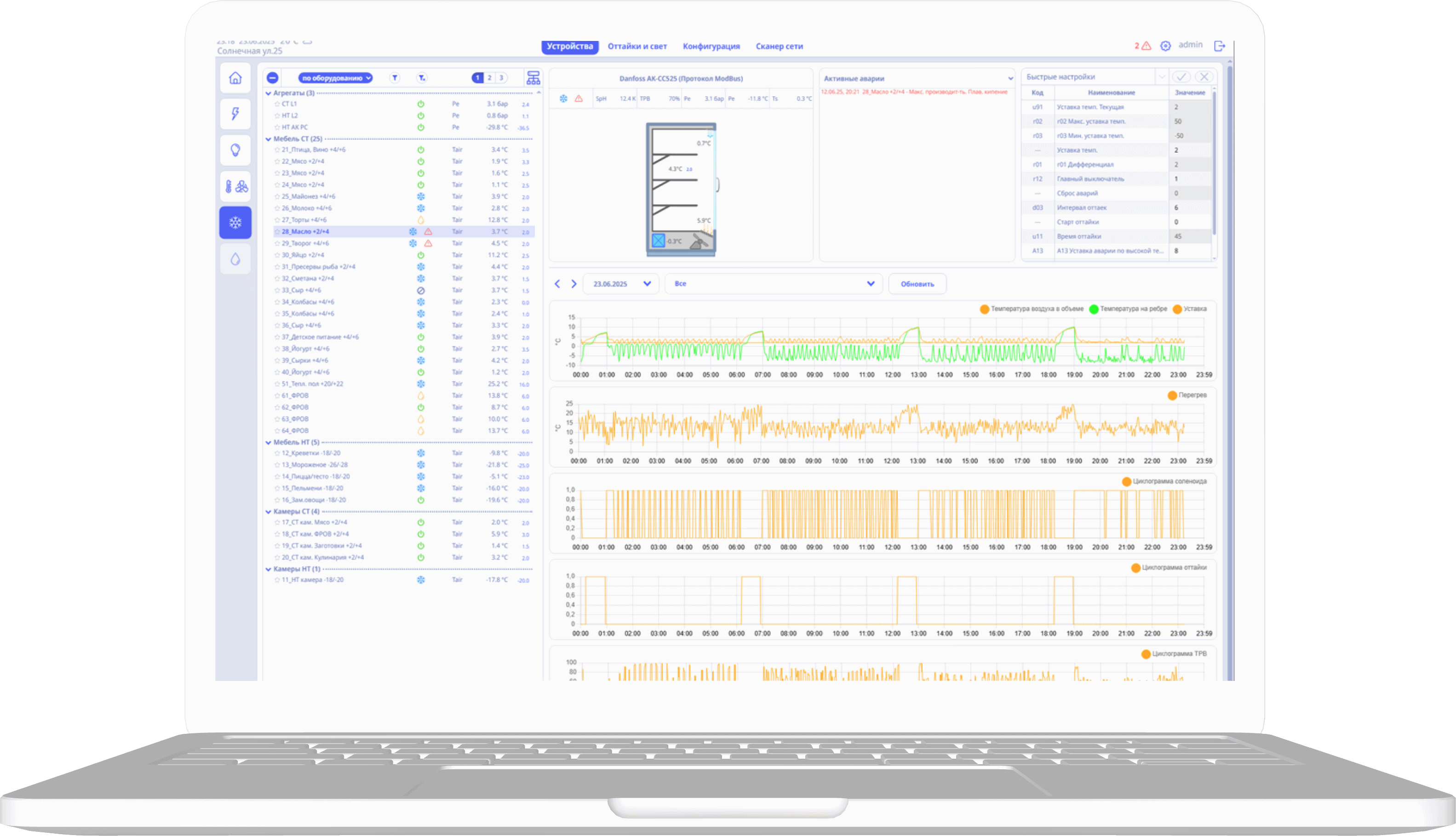This screenshot has height=836, width=1456.
Task: Click the alarm warning triangle in header
Action: [1146, 46]
